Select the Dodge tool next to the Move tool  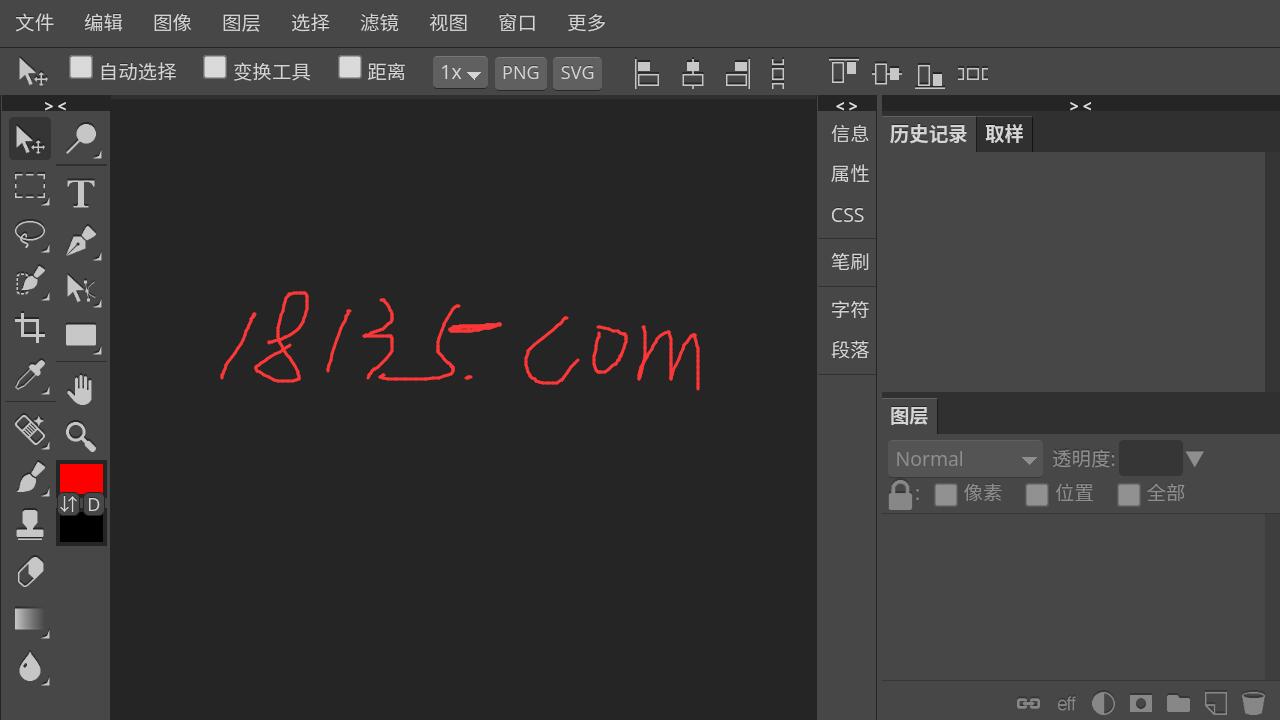(x=81, y=140)
